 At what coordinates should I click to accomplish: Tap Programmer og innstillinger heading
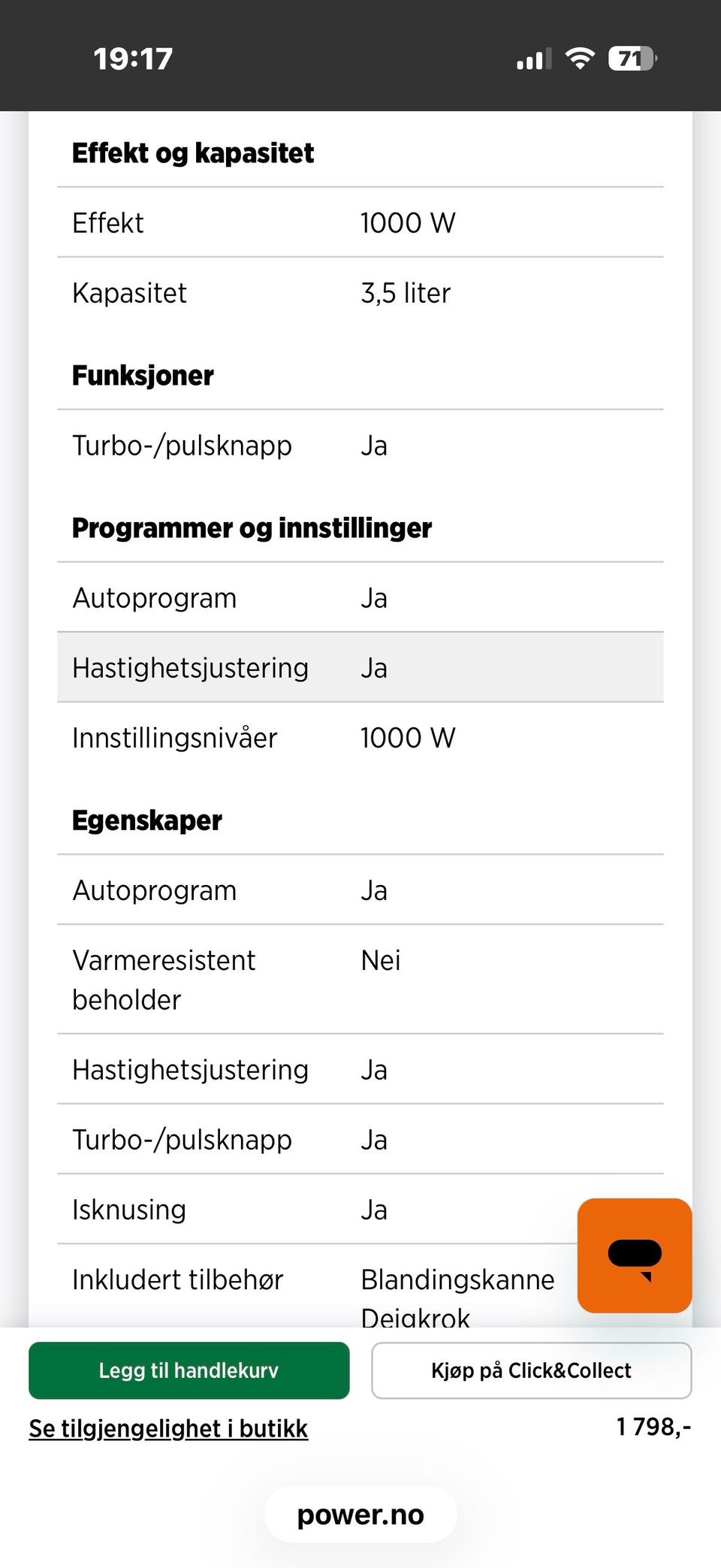(x=252, y=528)
